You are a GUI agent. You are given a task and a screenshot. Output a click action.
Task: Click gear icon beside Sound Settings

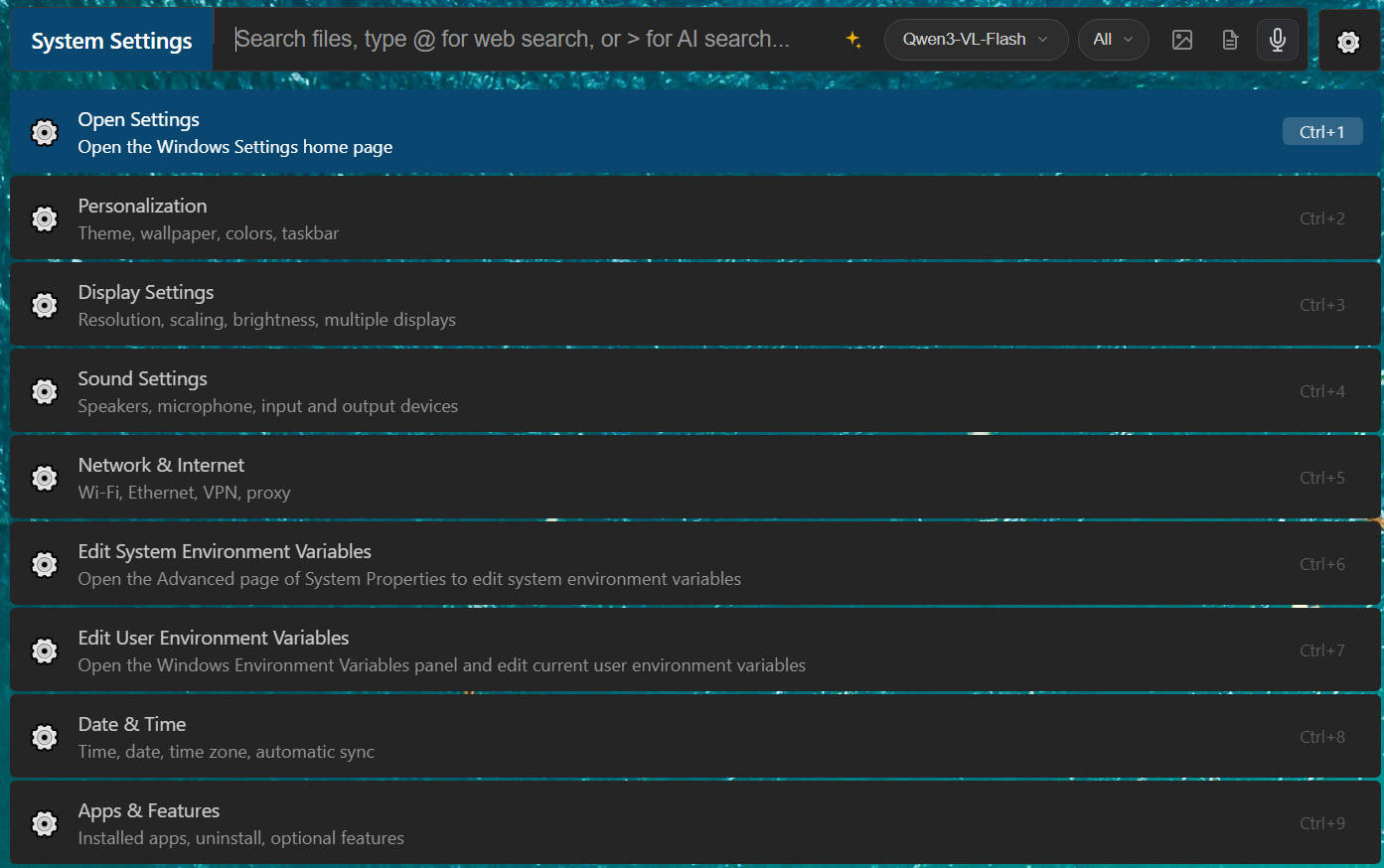click(45, 391)
